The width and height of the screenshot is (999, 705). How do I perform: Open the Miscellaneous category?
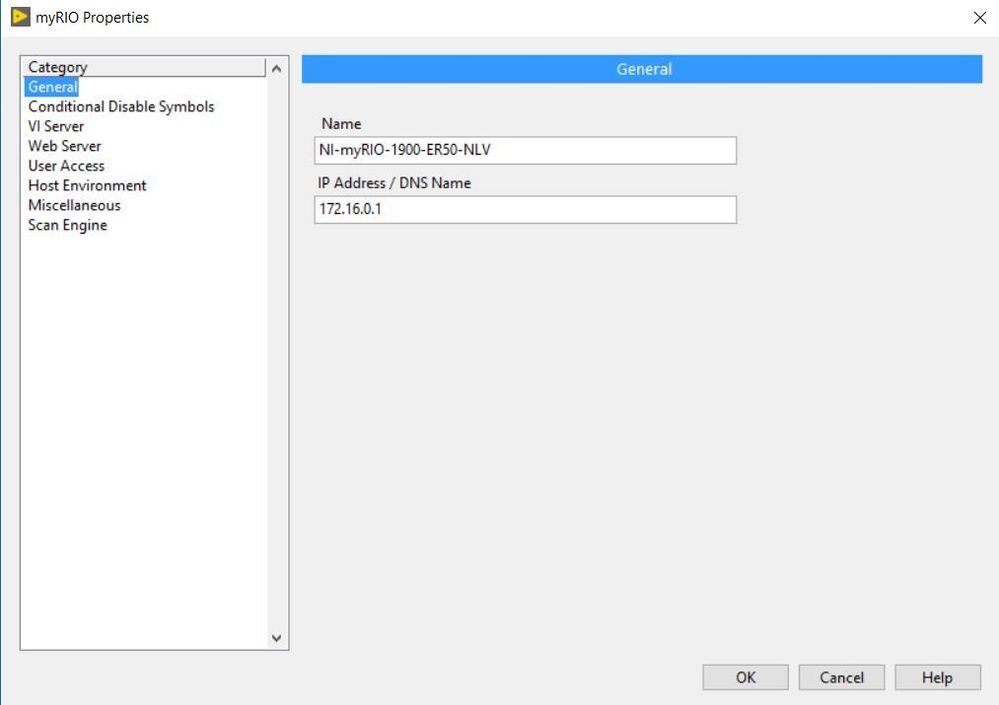(75, 205)
